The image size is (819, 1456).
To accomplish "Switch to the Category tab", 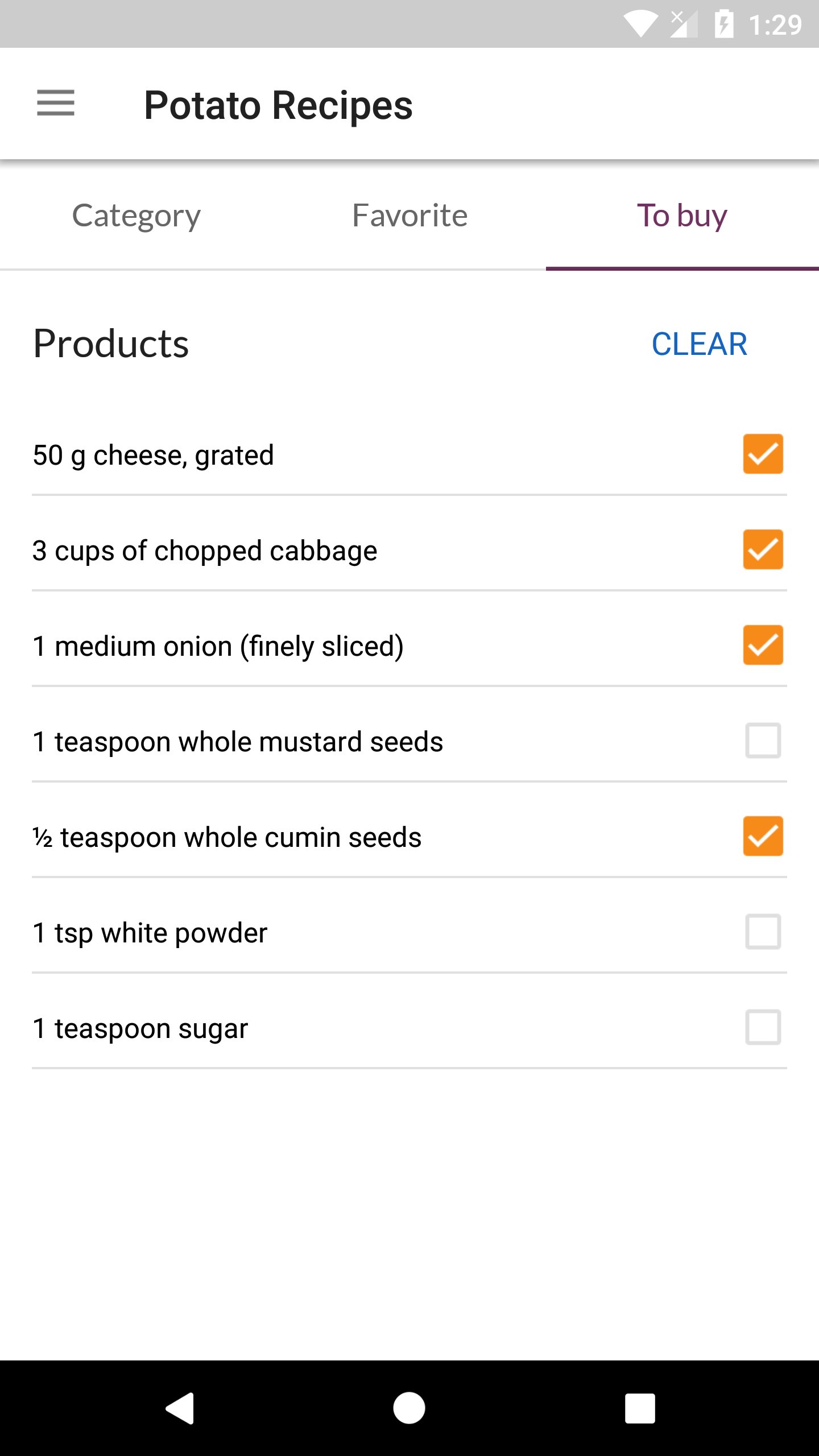I will click(x=136, y=216).
